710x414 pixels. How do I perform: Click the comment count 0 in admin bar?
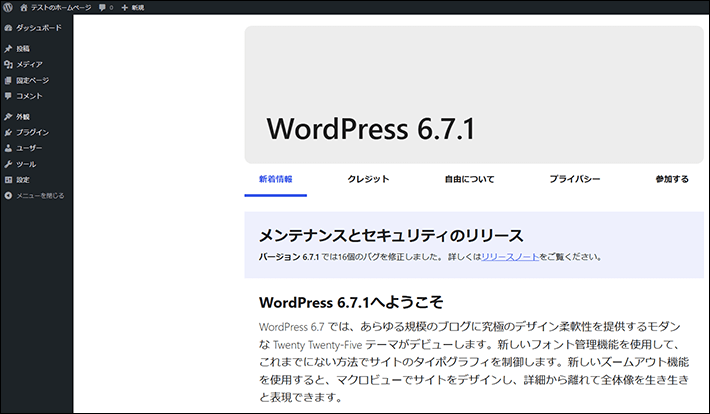click(x=111, y=8)
